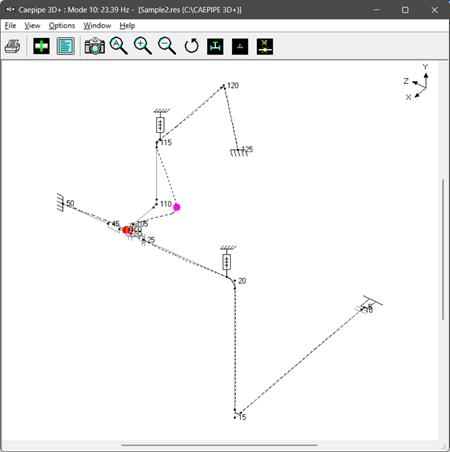Image resolution: width=450 pixels, height=452 pixels.
Task: Click the rotate view icon
Action: (x=192, y=46)
